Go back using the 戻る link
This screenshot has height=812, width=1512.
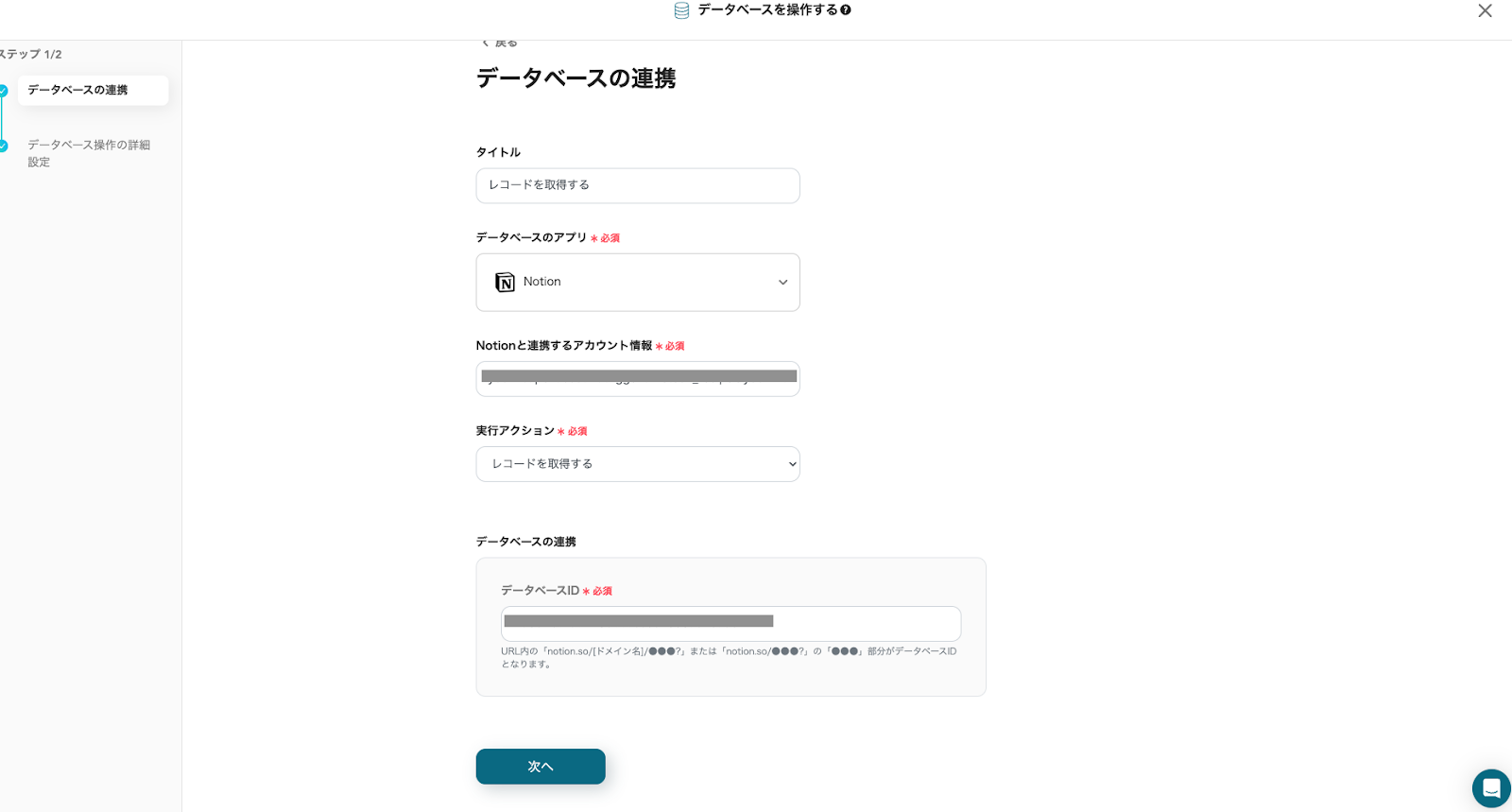[500, 43]
